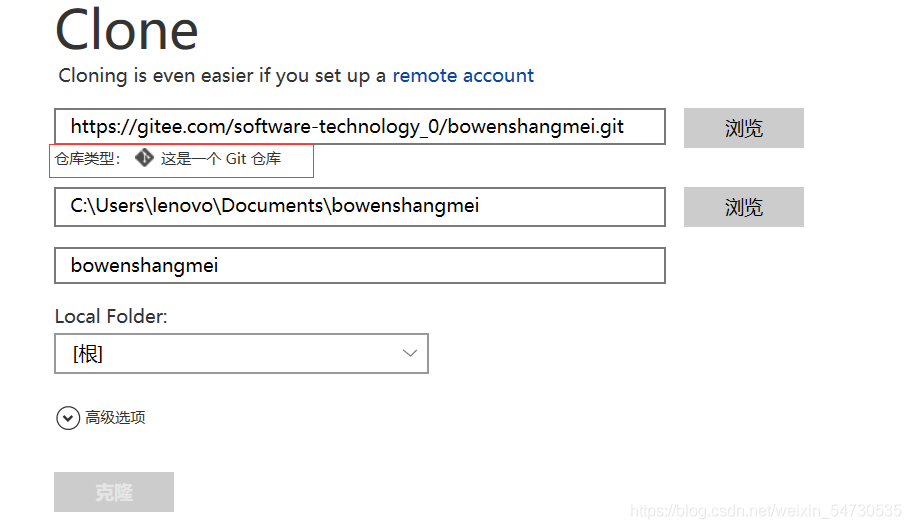Click the bowenshangmei name input field
Screen dimensions: 911x529
click(360, 265)
